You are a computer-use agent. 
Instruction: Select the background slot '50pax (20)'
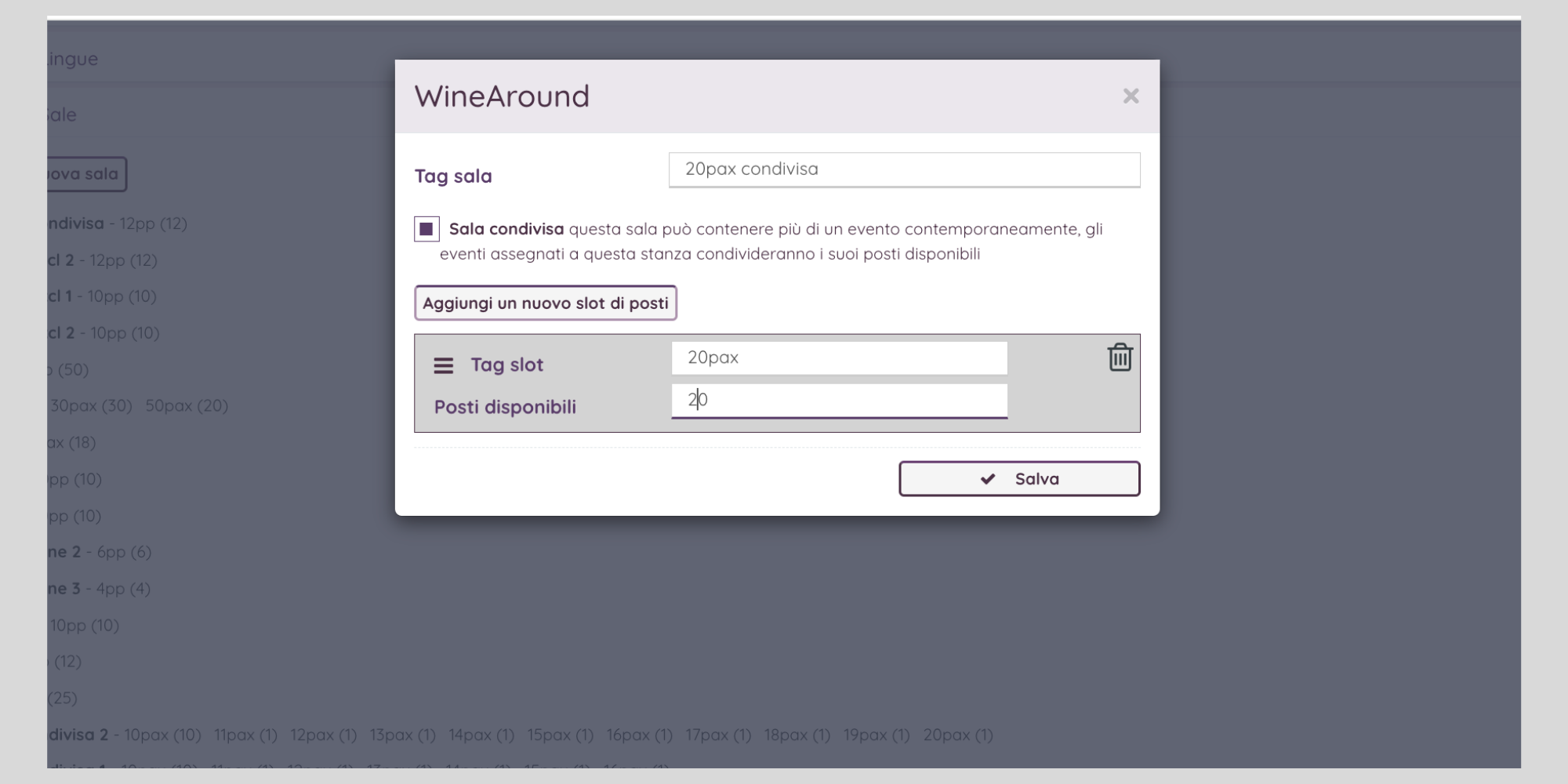(187, 406)
